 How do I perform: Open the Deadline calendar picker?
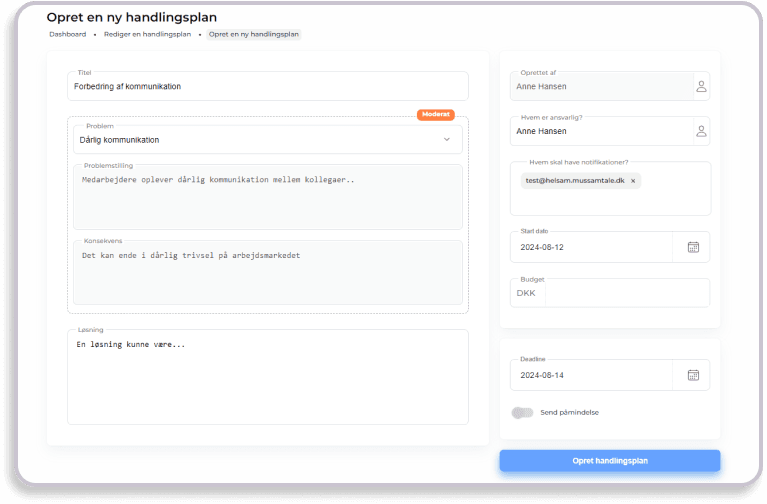pos(693,375)
